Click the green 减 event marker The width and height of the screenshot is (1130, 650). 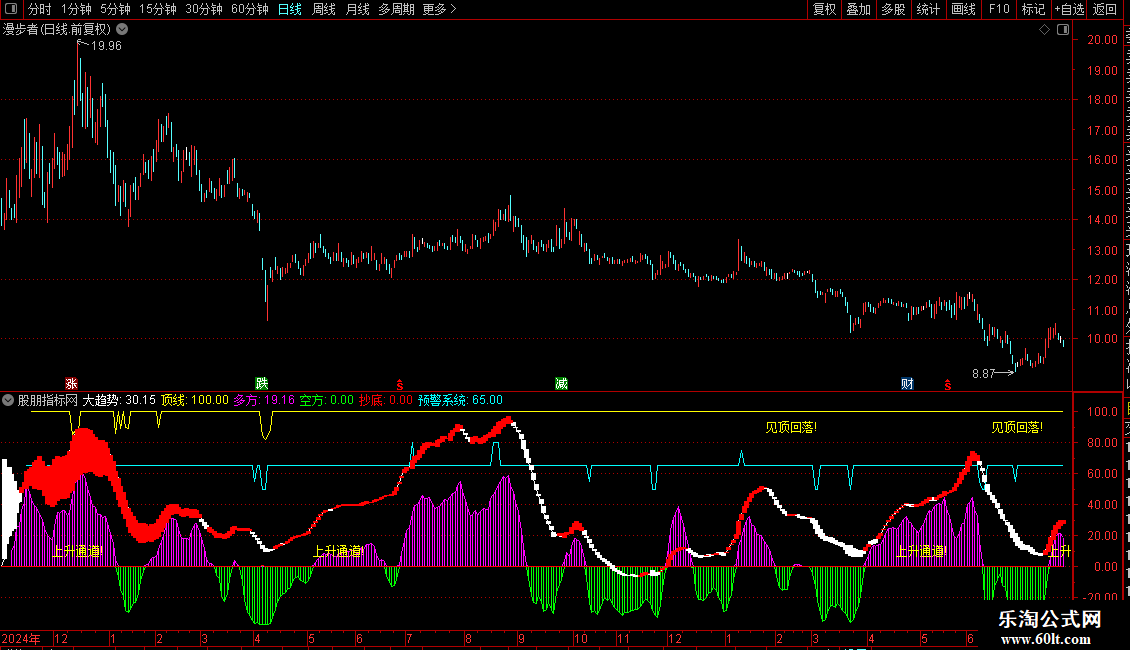tap(561, 383)
